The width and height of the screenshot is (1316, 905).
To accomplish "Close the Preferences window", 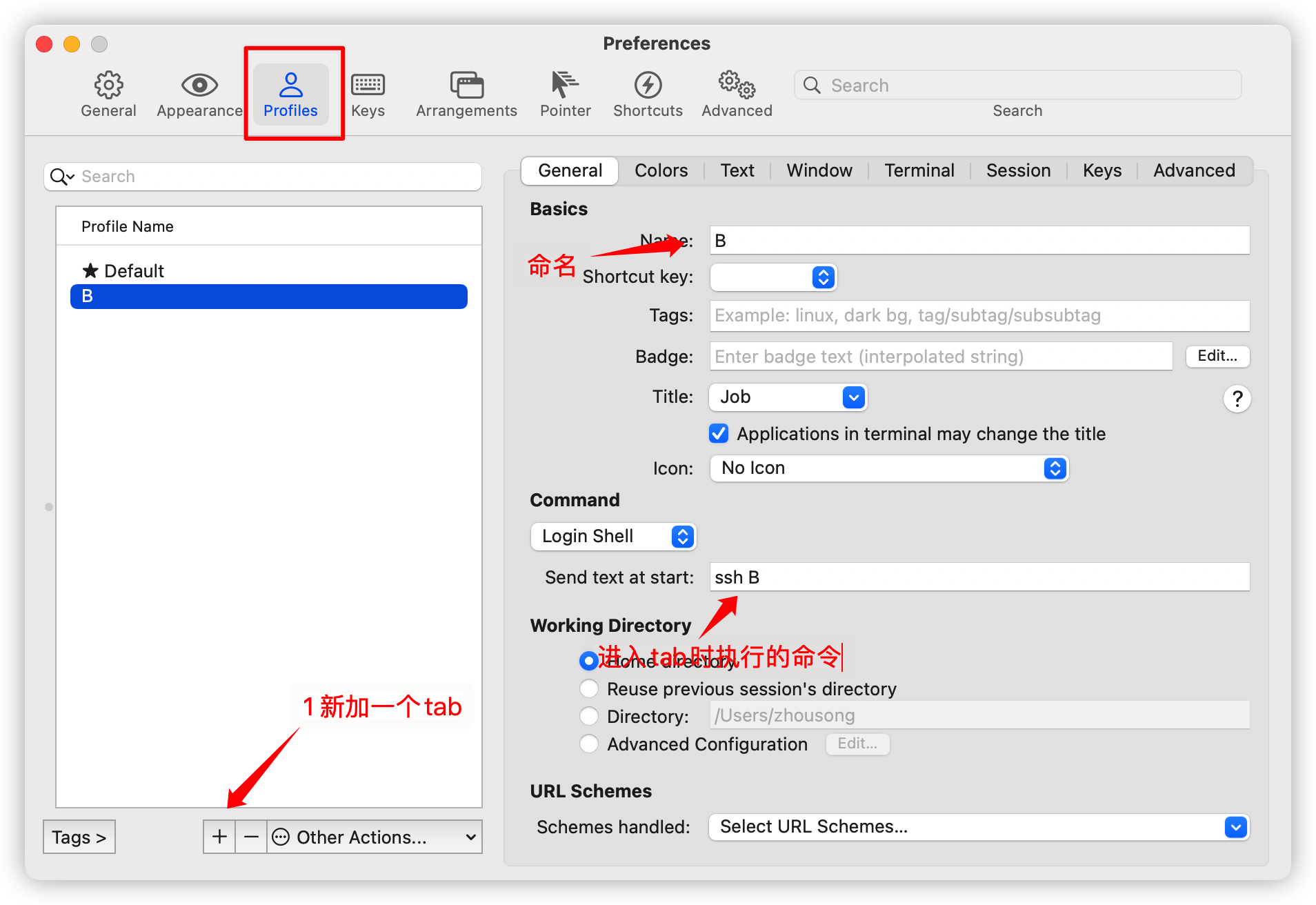I will tap(44, 44).
